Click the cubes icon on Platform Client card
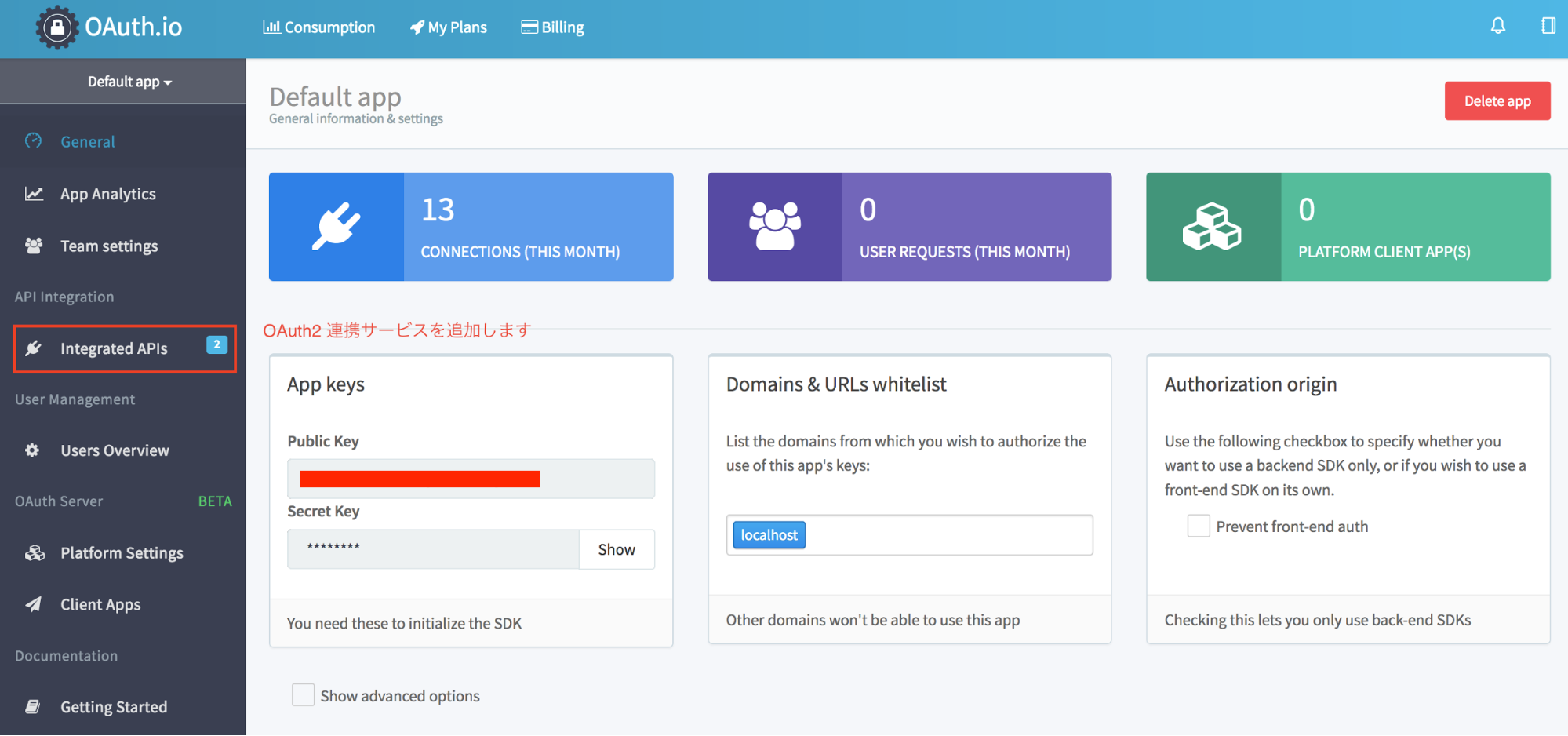Screen dimensions: 1568x736 (x=1213, y=227)
